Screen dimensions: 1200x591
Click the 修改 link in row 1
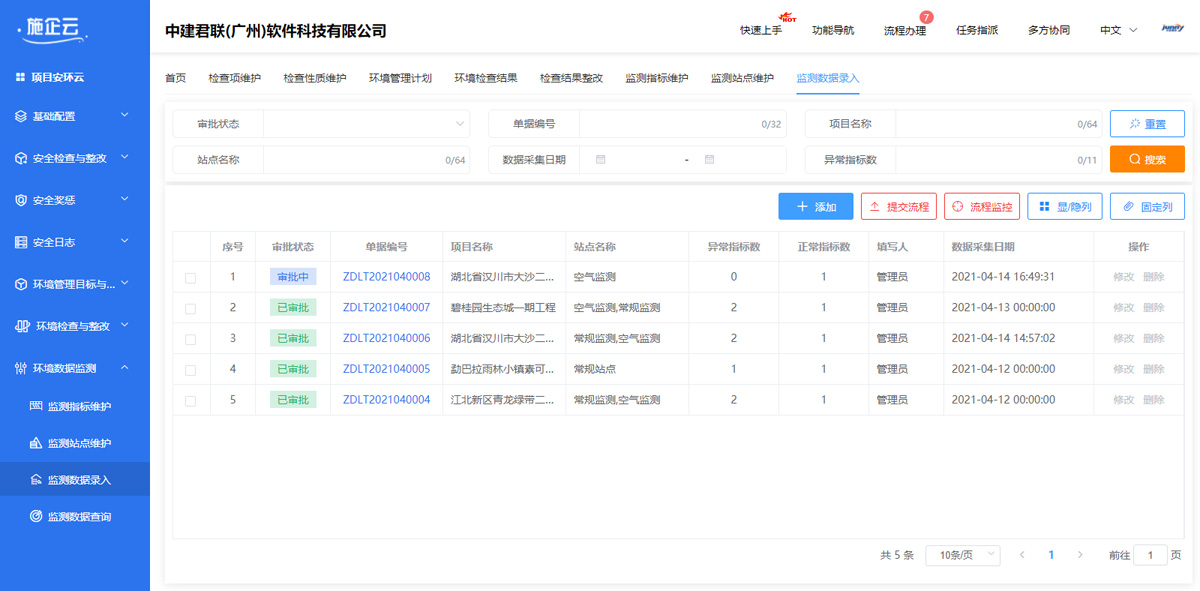coord(1124,277)
